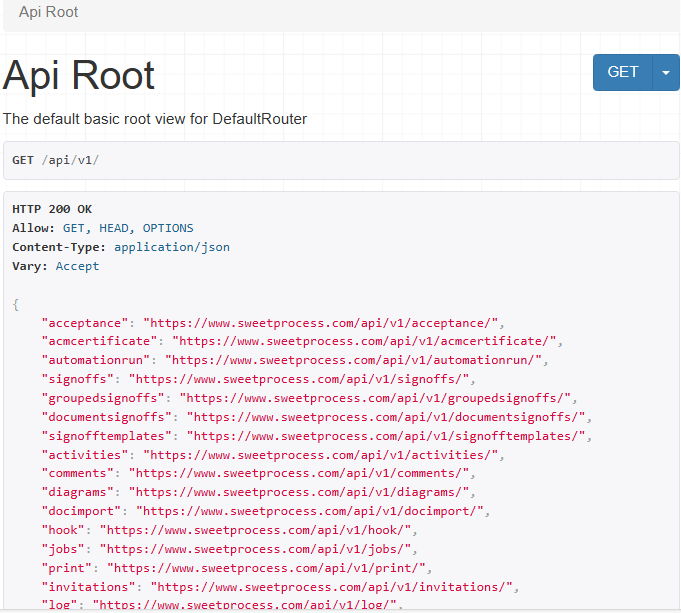Click the Api Root breadcrumb link

point(48,12)
